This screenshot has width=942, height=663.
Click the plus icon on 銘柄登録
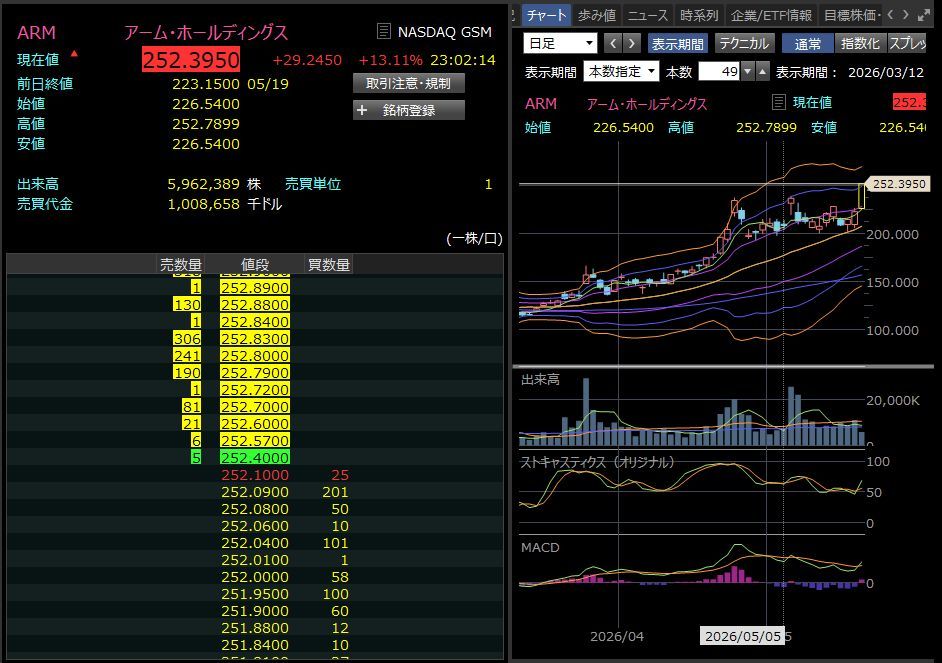pos(362,110)
